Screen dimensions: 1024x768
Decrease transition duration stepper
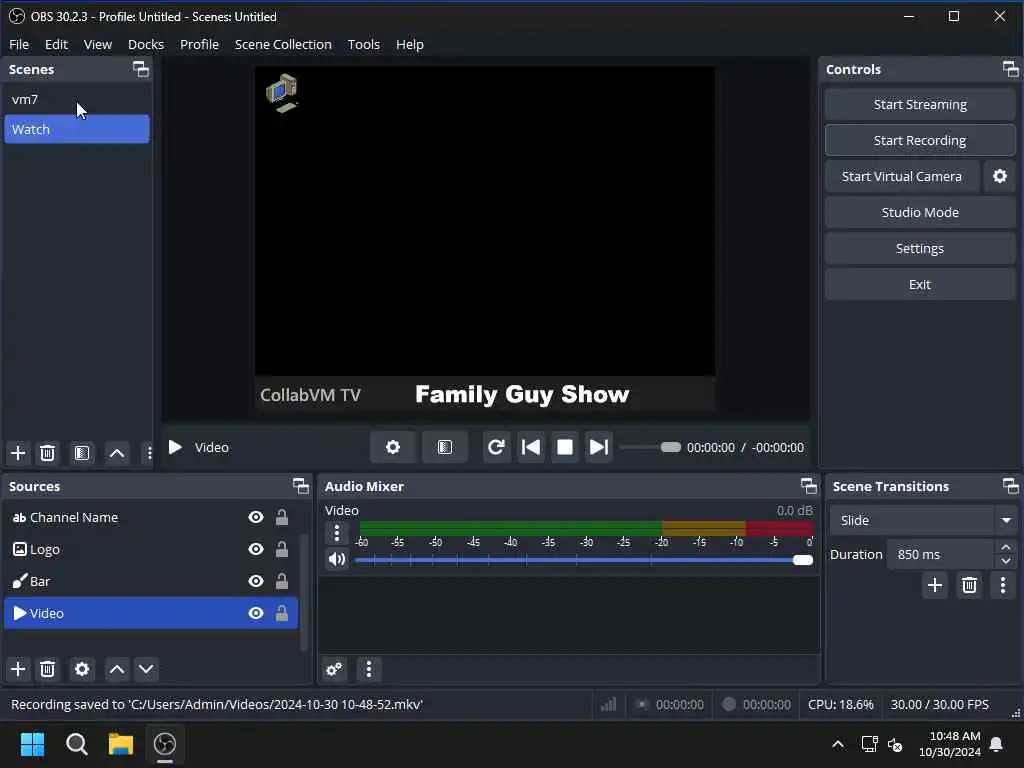point(1006,561)
